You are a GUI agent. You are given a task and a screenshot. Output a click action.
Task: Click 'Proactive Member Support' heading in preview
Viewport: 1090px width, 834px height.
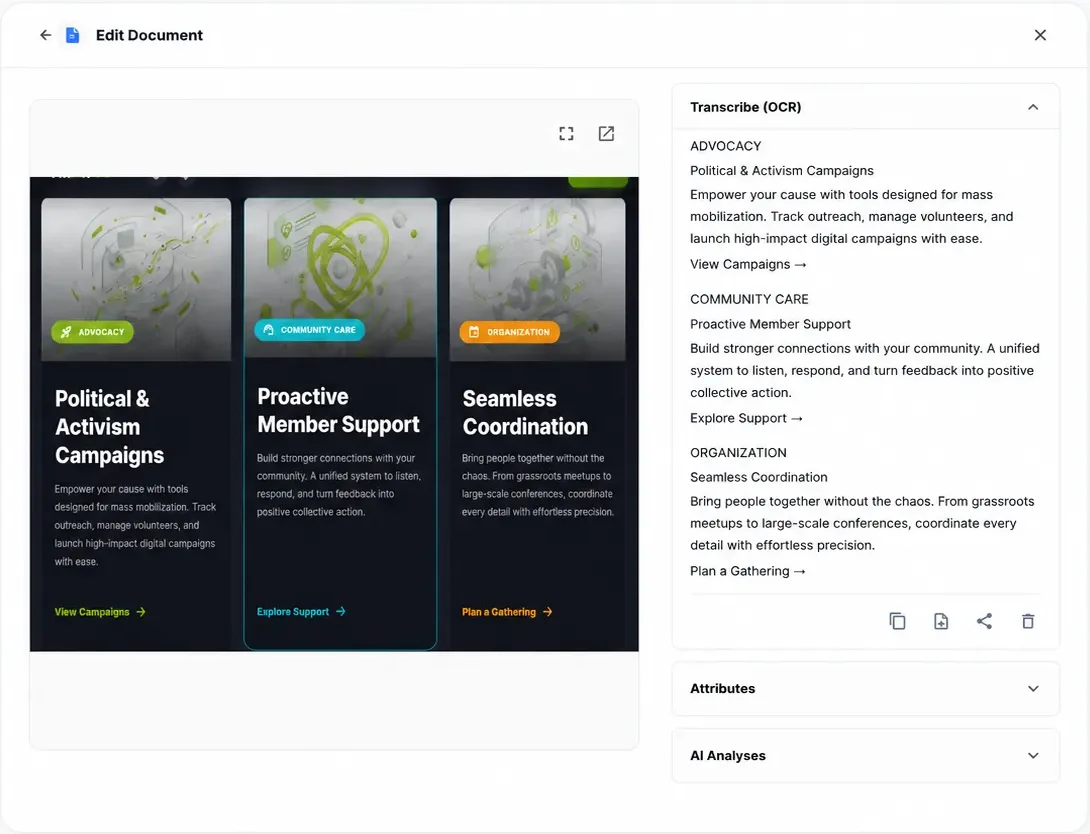tap(339, 410)
